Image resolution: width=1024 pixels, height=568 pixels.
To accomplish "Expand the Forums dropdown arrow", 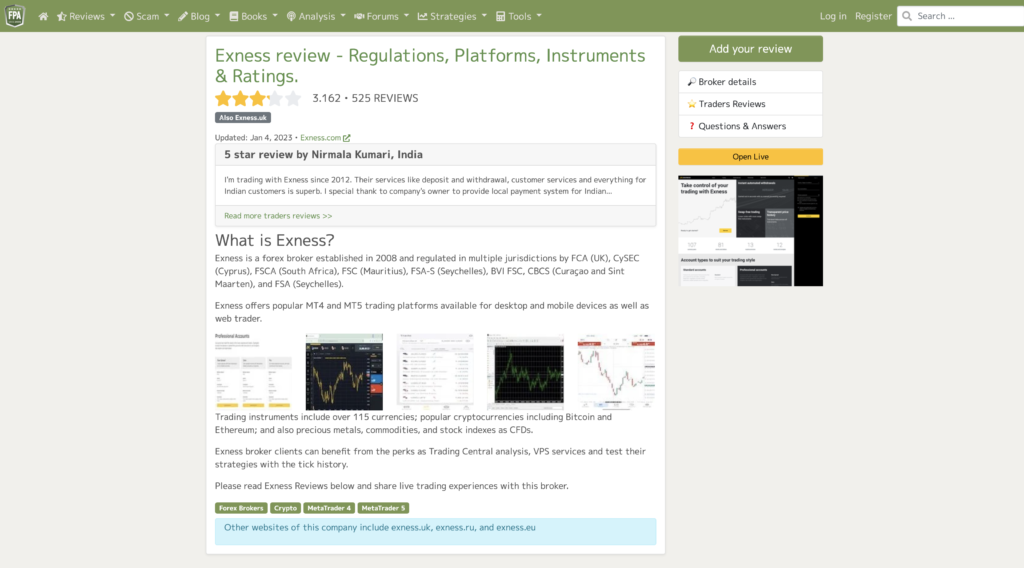I will click(406, 16).
